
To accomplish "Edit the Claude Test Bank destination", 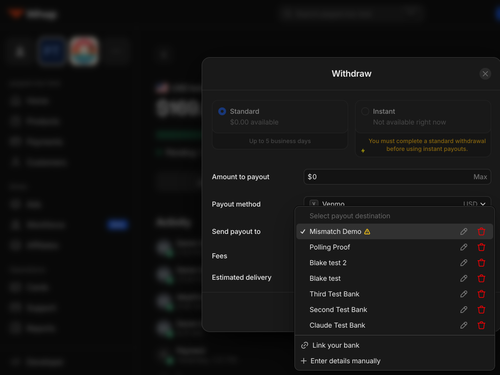I will tap(464, 325).
